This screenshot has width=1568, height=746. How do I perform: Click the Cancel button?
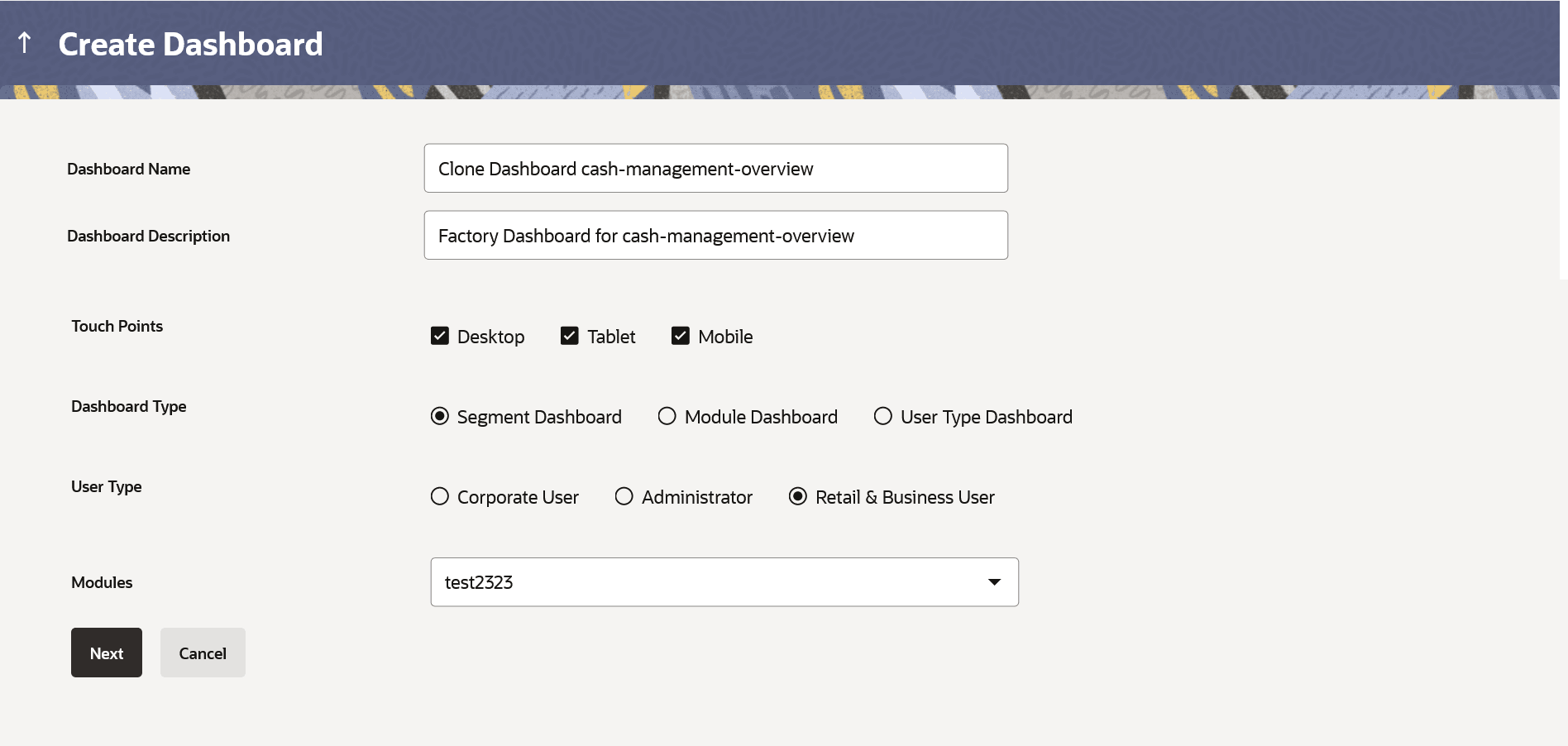click(203, 653)
